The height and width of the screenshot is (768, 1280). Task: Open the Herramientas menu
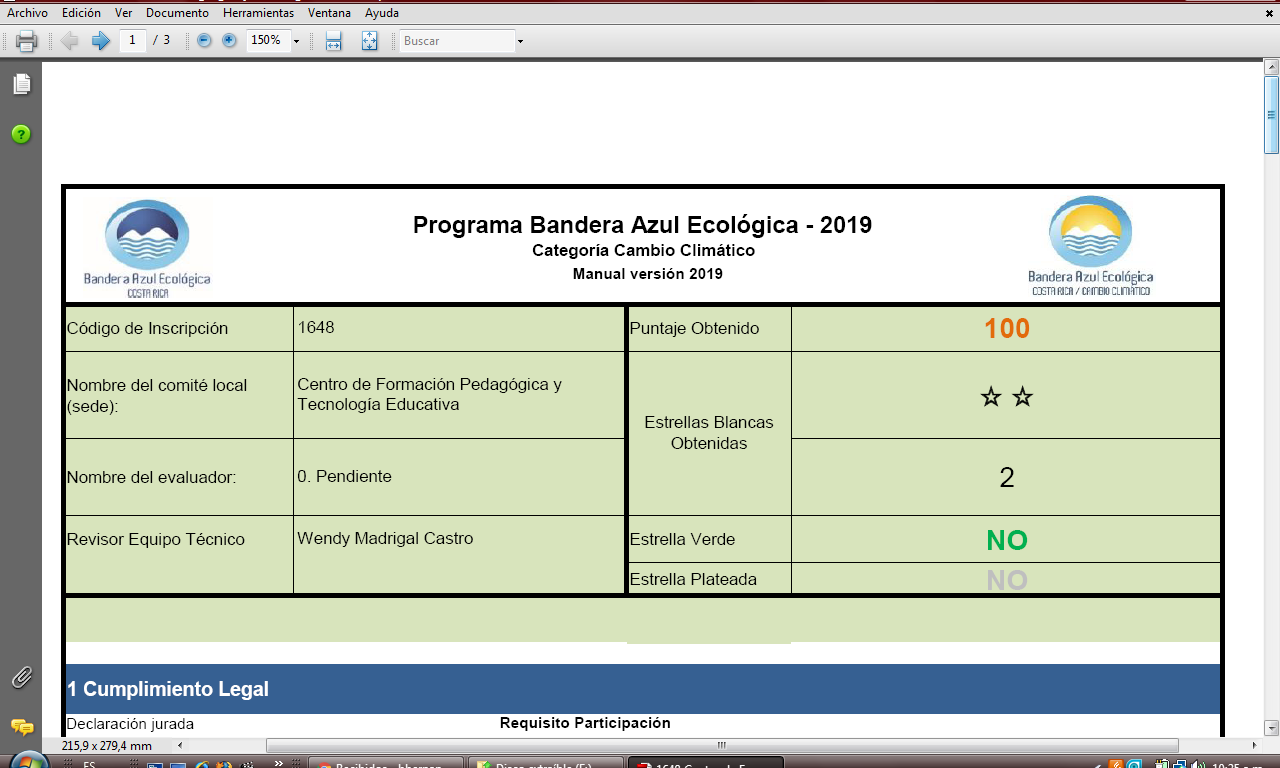pos(258,13)
